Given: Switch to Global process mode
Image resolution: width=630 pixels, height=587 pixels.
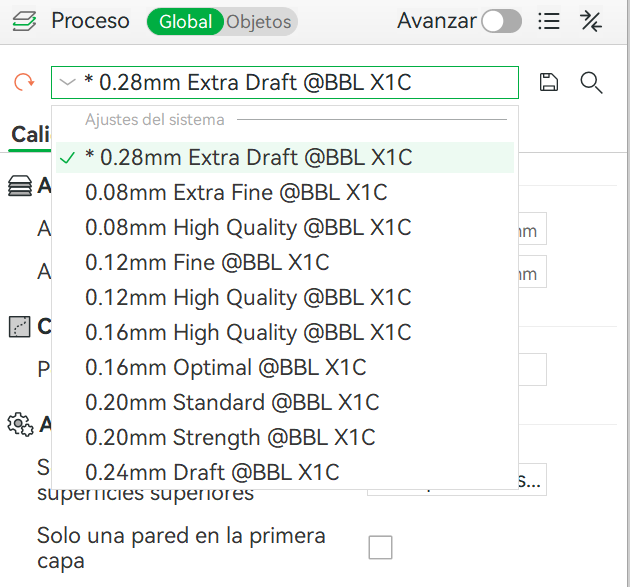Looking at the screenshot, I should [x=185, y=21].
